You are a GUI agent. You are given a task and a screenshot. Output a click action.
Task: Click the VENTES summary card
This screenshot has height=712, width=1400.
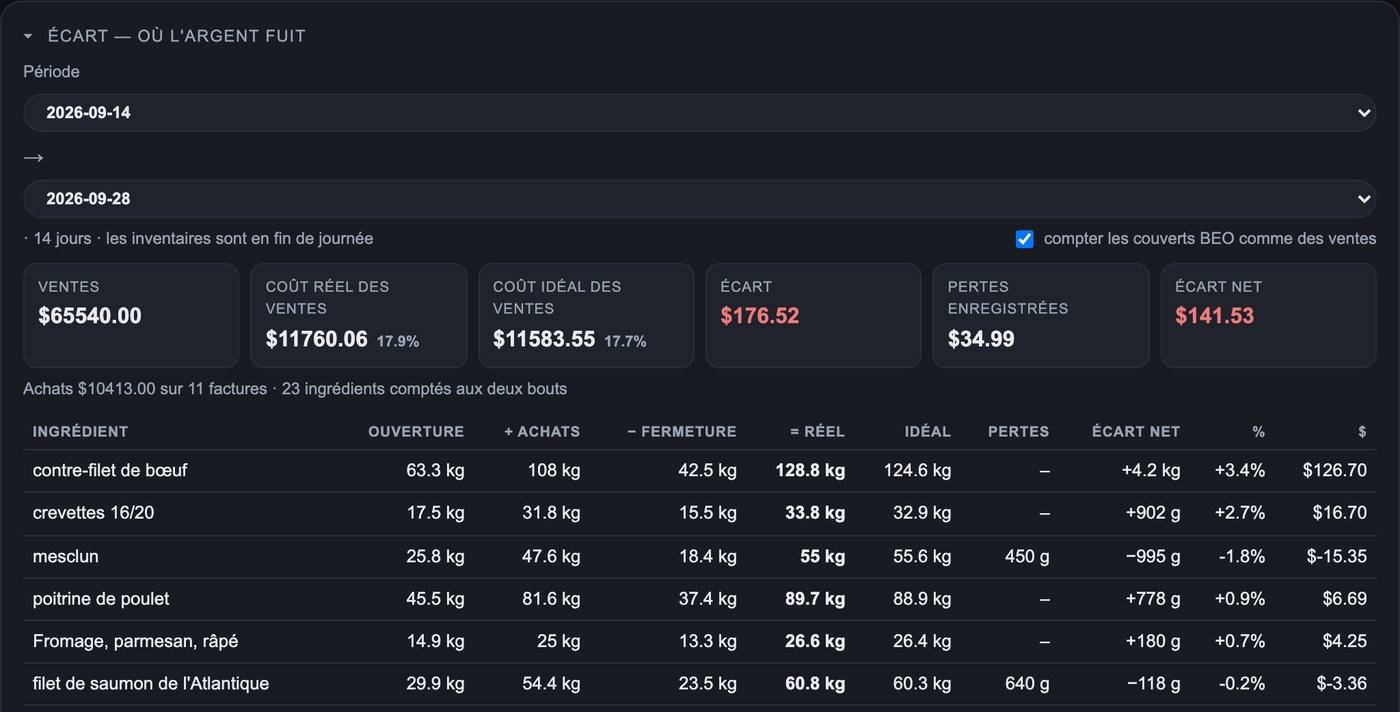131,316
